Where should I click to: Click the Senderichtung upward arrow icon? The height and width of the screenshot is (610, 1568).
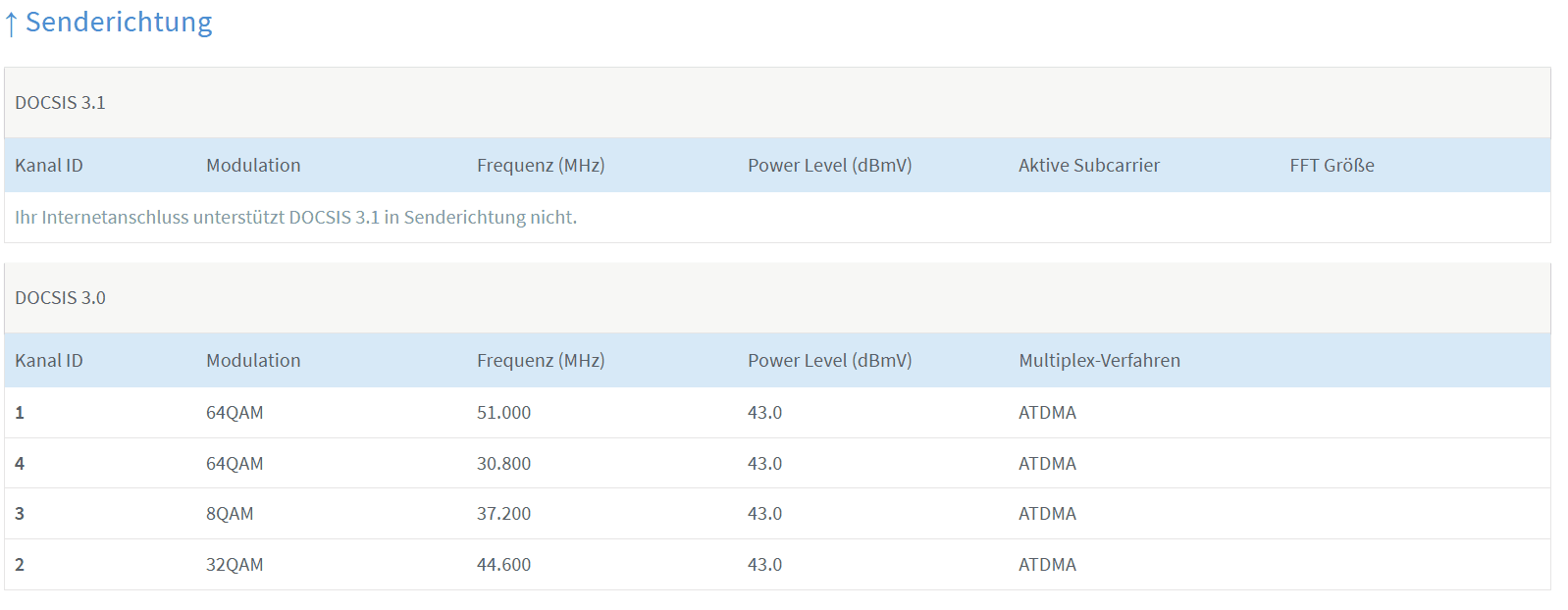pyautogui.click(x=11, y=24)
